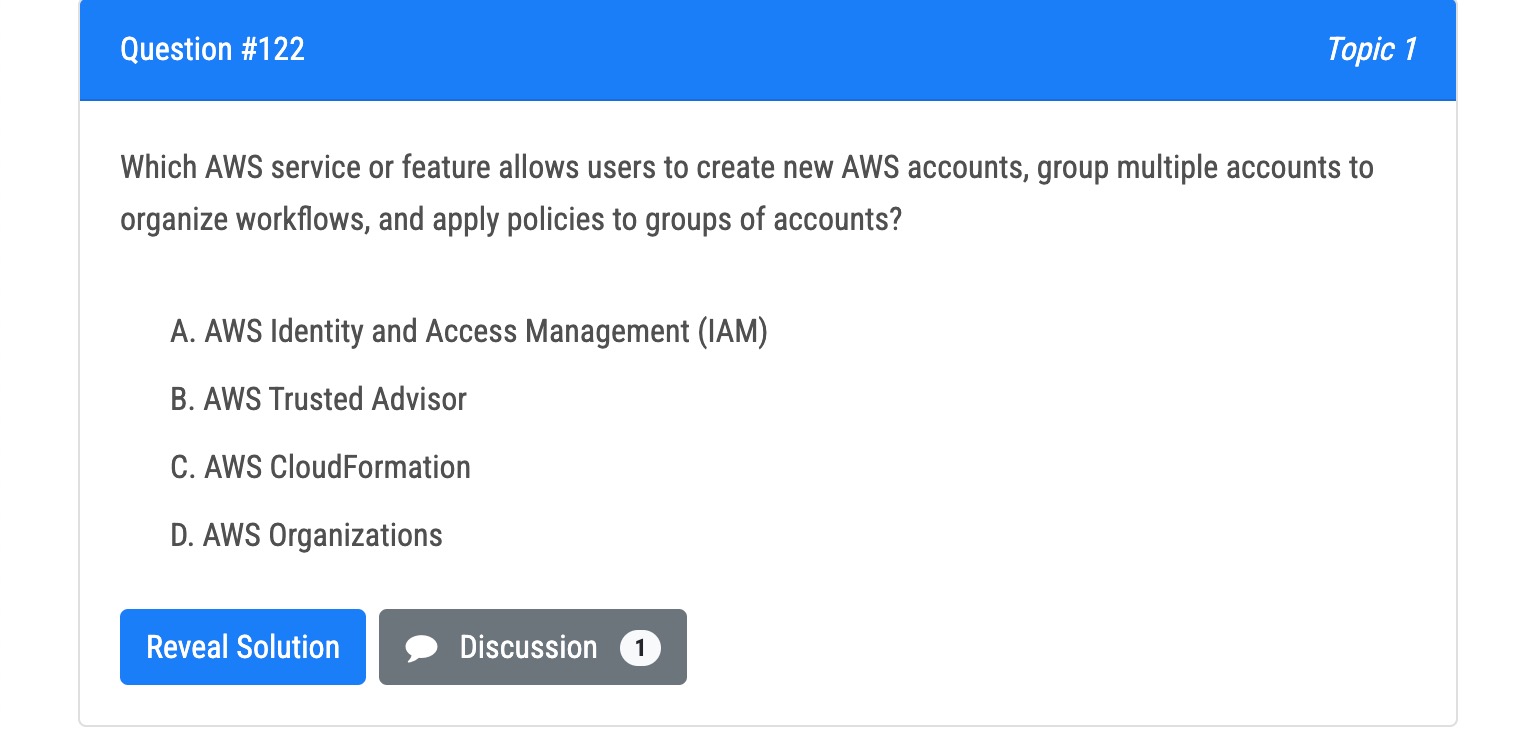This screenshot has height=736, width=1534.
Task: Click the Question #122 header title
Action: pos(212,49)
